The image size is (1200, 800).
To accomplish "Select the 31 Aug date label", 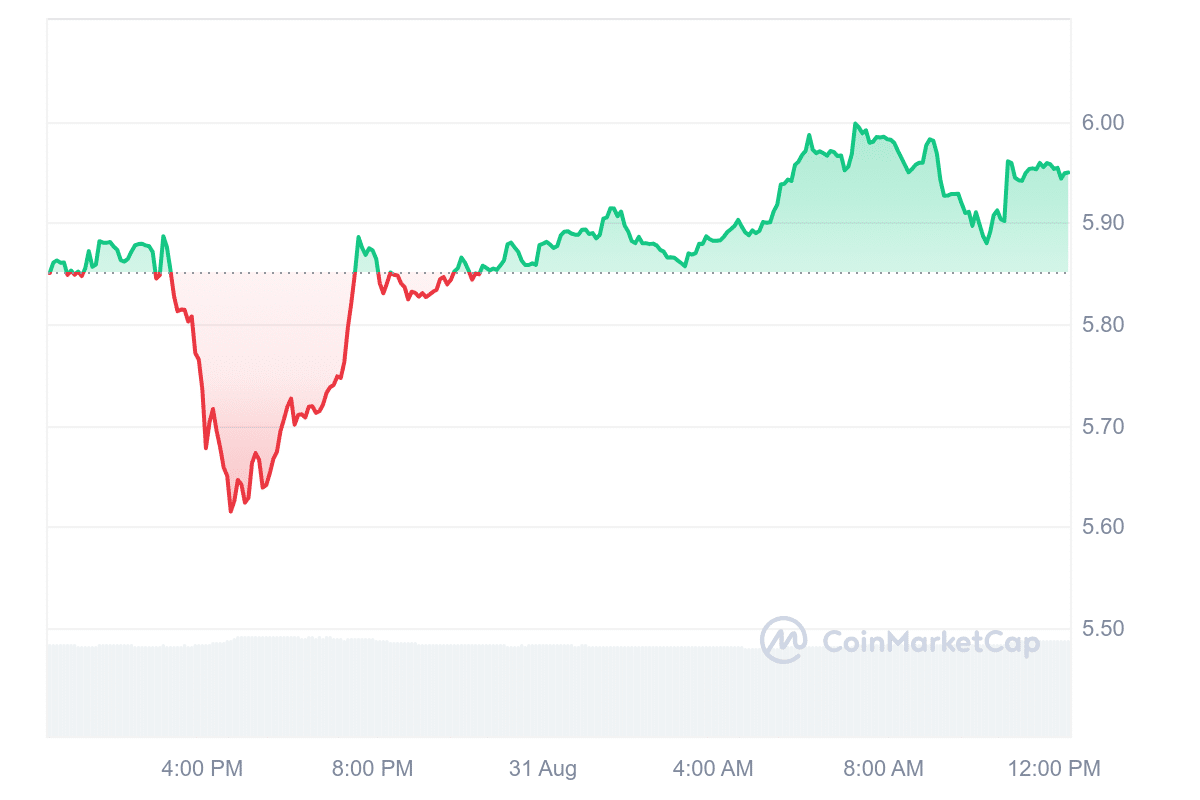I will point(543,769).
